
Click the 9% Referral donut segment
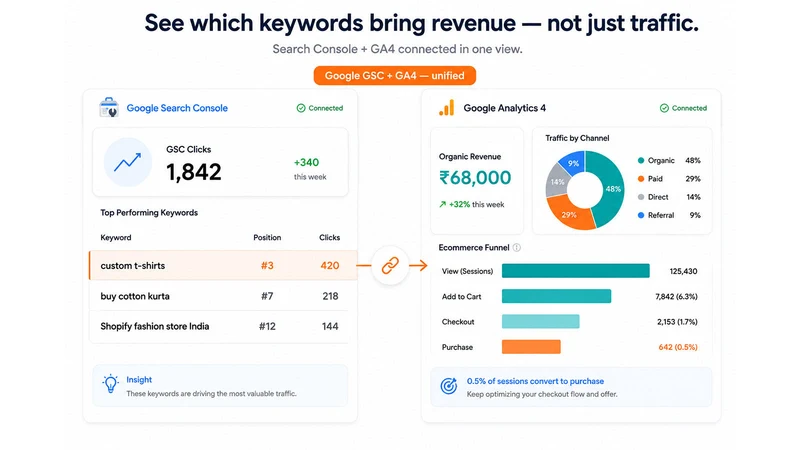[x=573, y=163]
